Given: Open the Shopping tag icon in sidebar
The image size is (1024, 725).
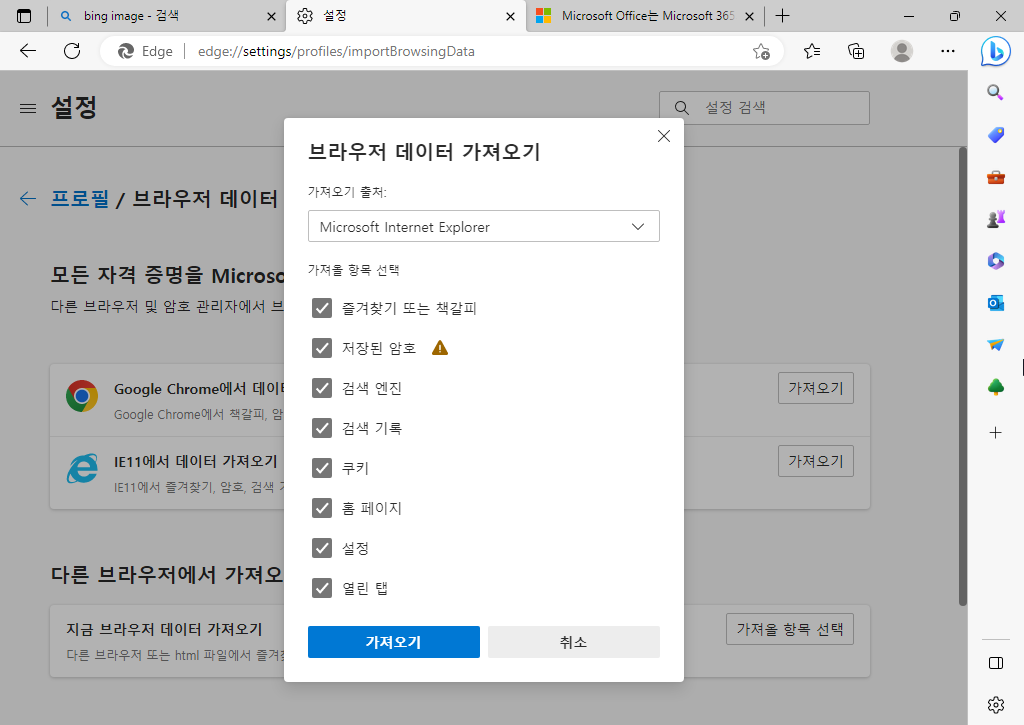Looking at the screenshot, I should 995,135.
